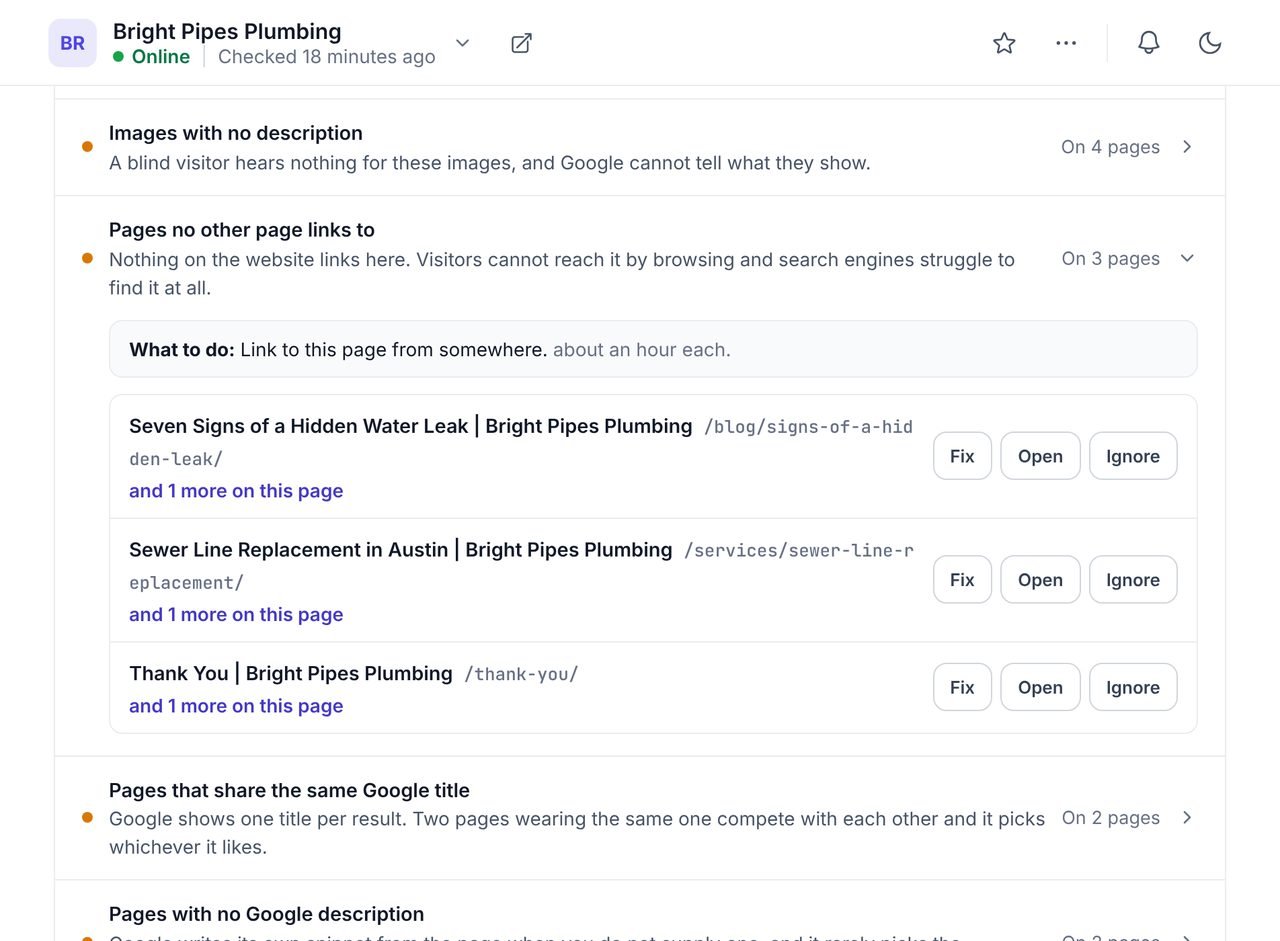Click the Bright Pipes Plumbing site name
This screenshot has width=1280, height=941.
227,32
